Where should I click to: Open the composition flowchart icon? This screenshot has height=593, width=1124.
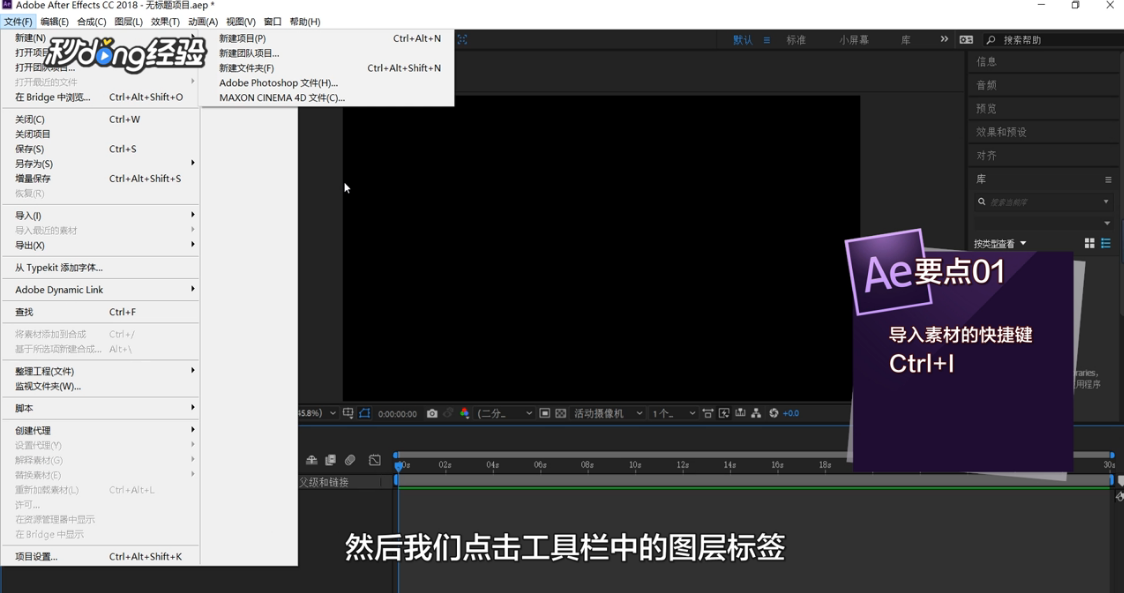[x=756, y=414]
